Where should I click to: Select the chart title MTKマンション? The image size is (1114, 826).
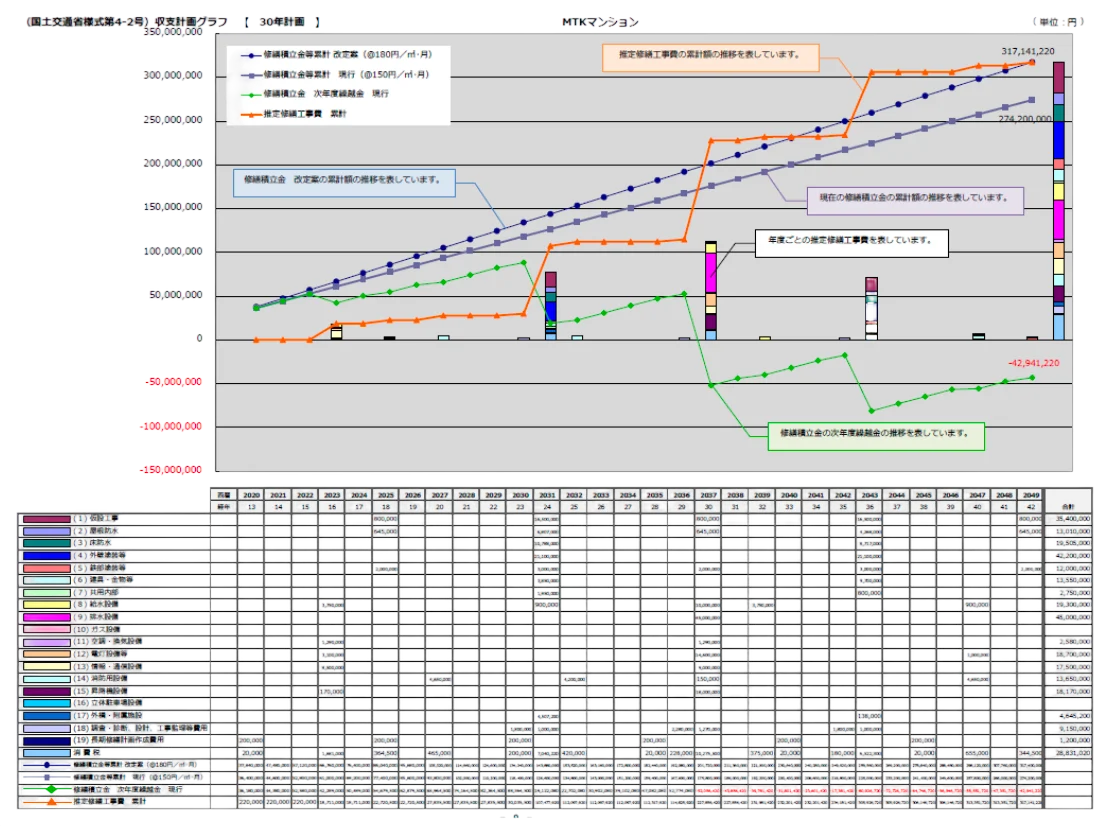[x=600, y=22]
